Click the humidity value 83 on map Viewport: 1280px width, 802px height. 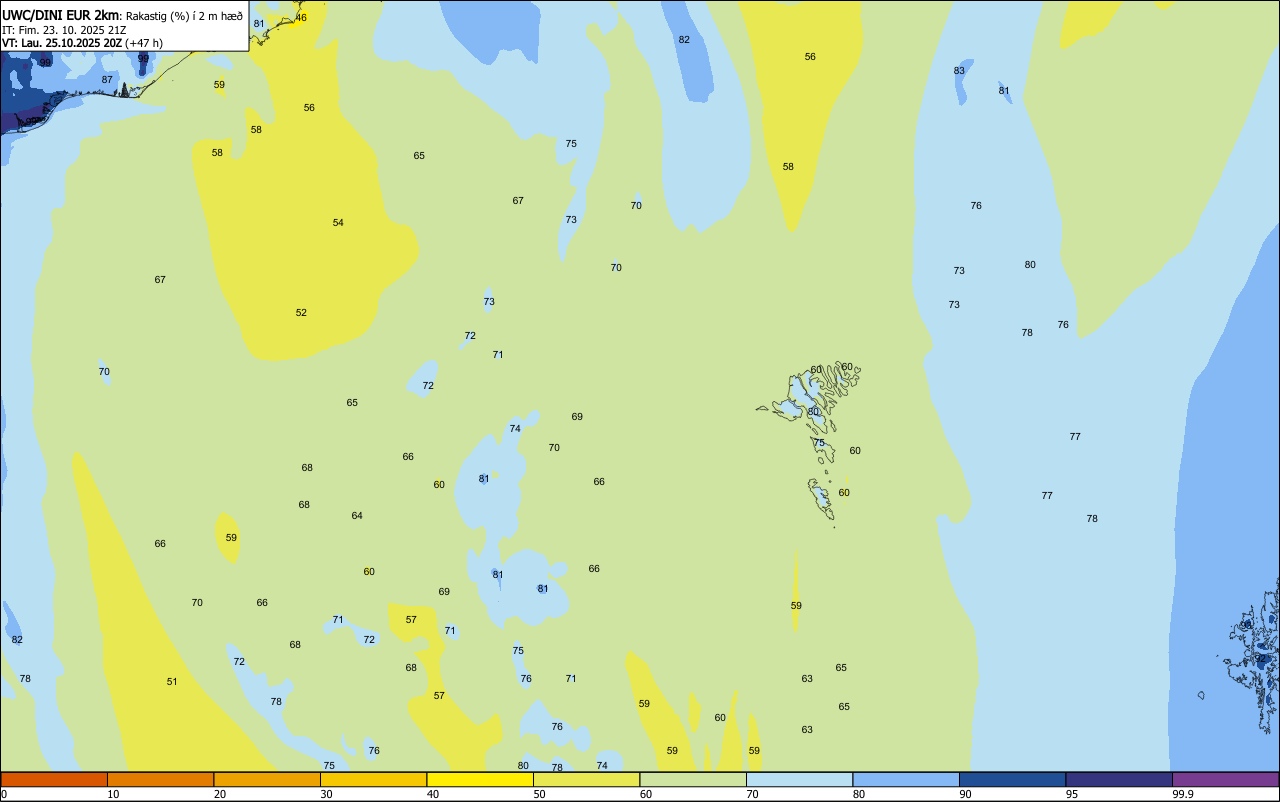click(959, 71)
